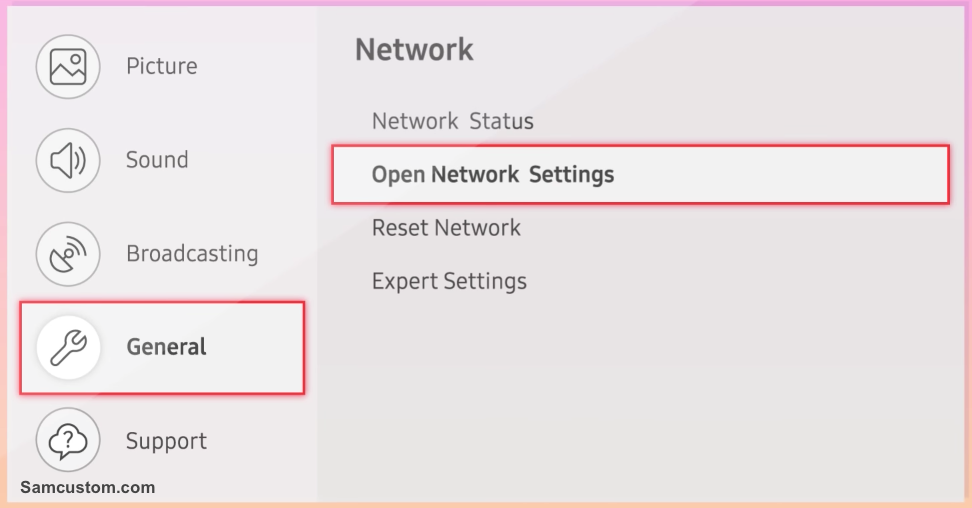Viewport: 972px width, 508px height.
Task: Click empty area inside highlighted General box
Action: 254,347
